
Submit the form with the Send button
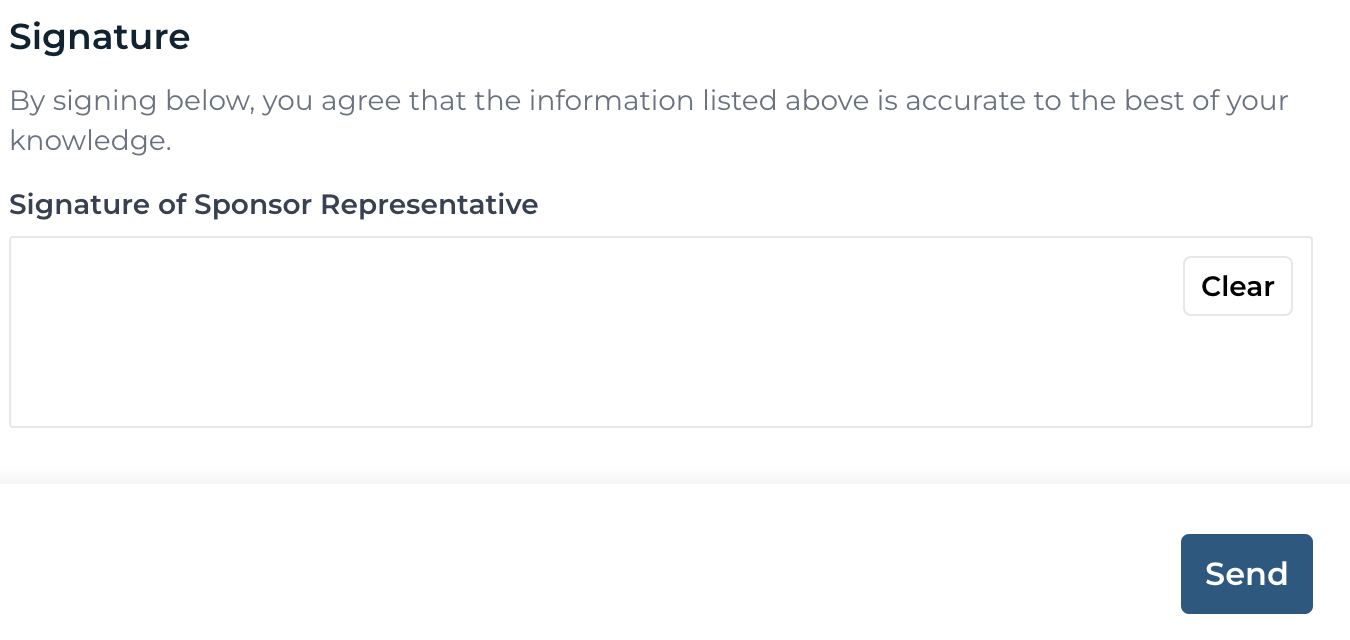click(1246, 574)
